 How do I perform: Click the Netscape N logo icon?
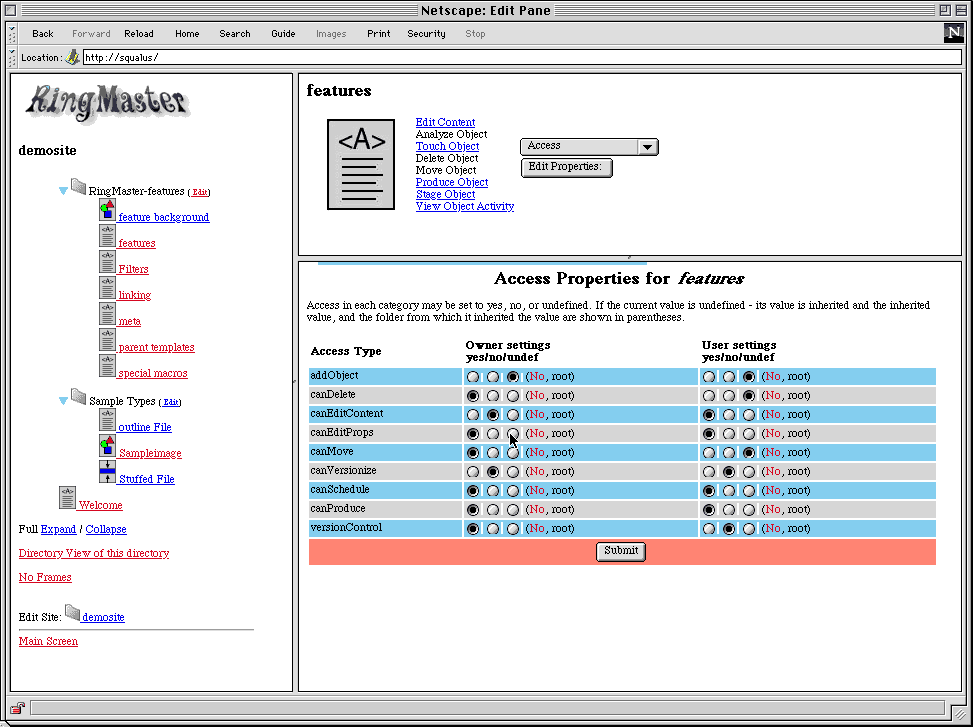click(x=953, y=33)
